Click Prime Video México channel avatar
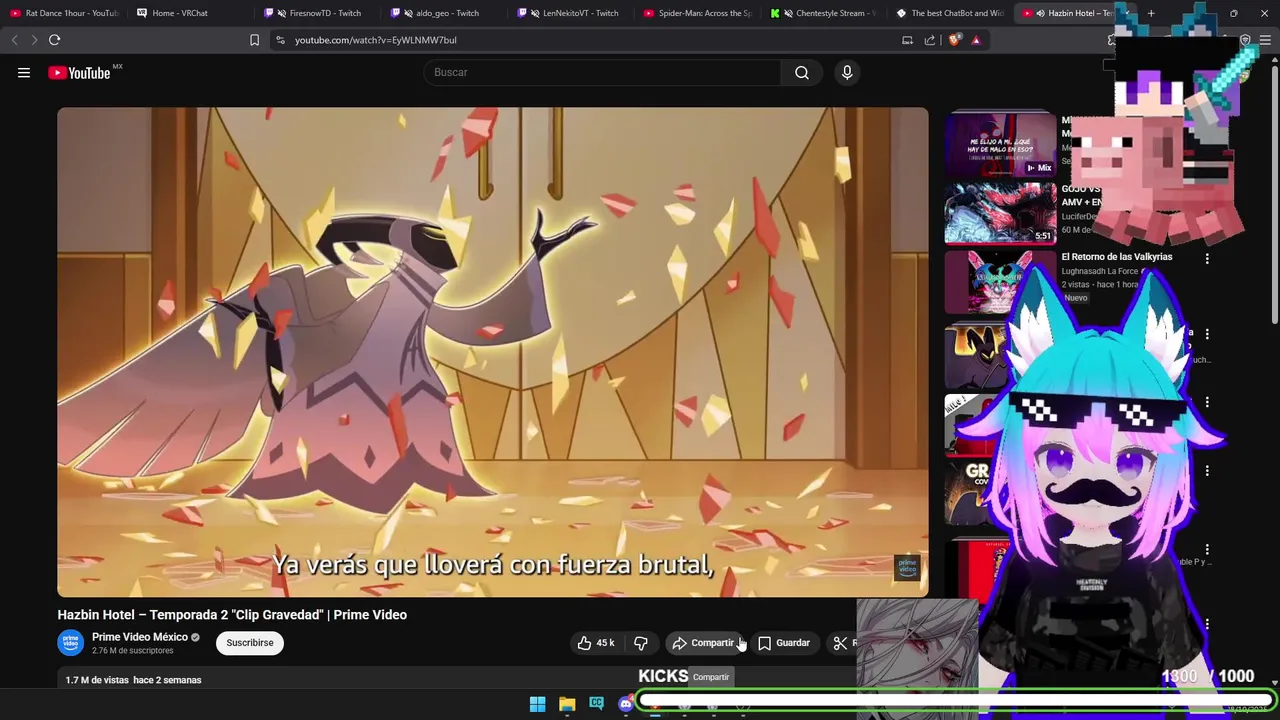The width and height of the screenshot is (1280, 720). click(70, 643)
